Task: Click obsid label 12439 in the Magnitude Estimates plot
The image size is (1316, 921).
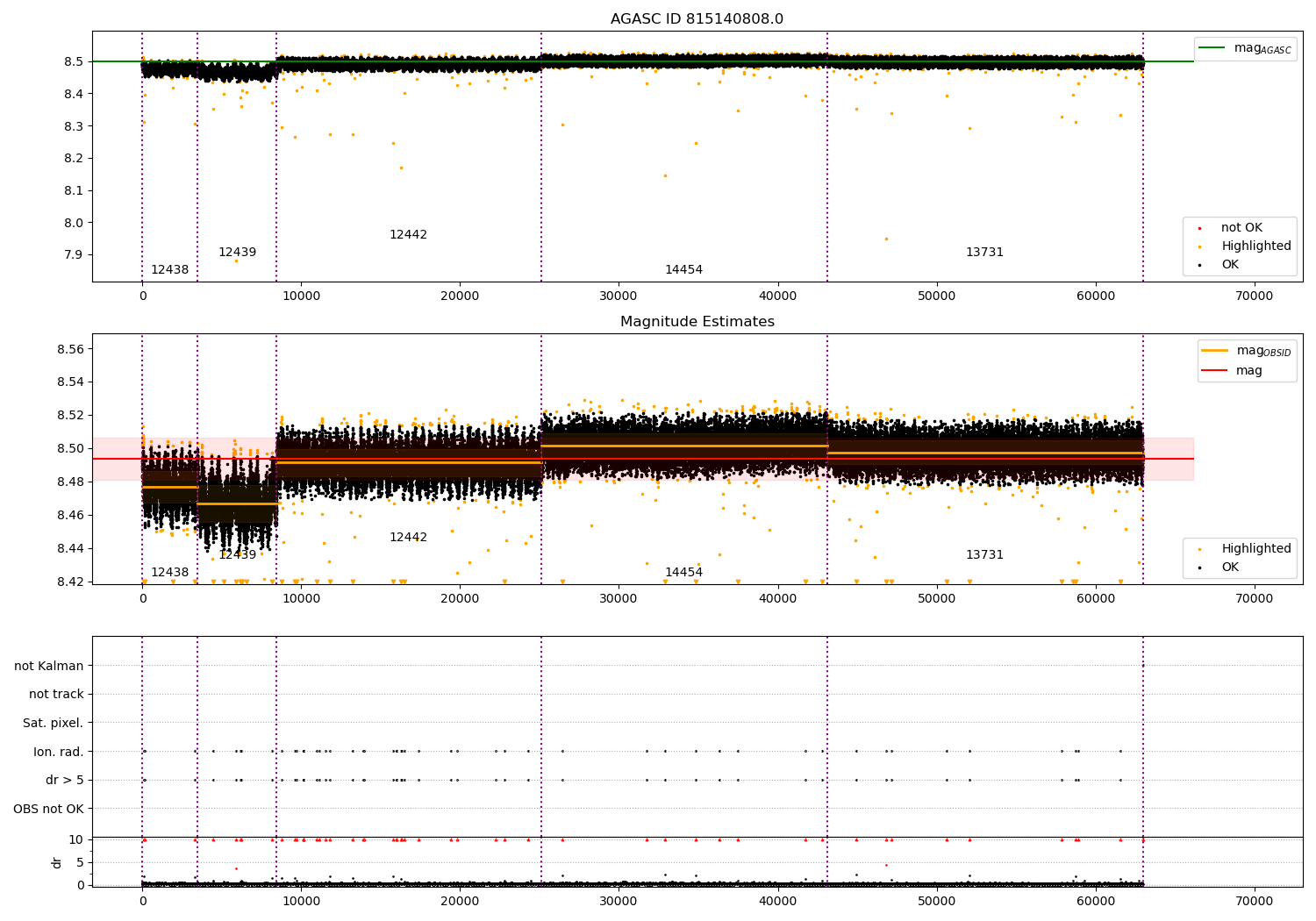Action: click(237, 555)
